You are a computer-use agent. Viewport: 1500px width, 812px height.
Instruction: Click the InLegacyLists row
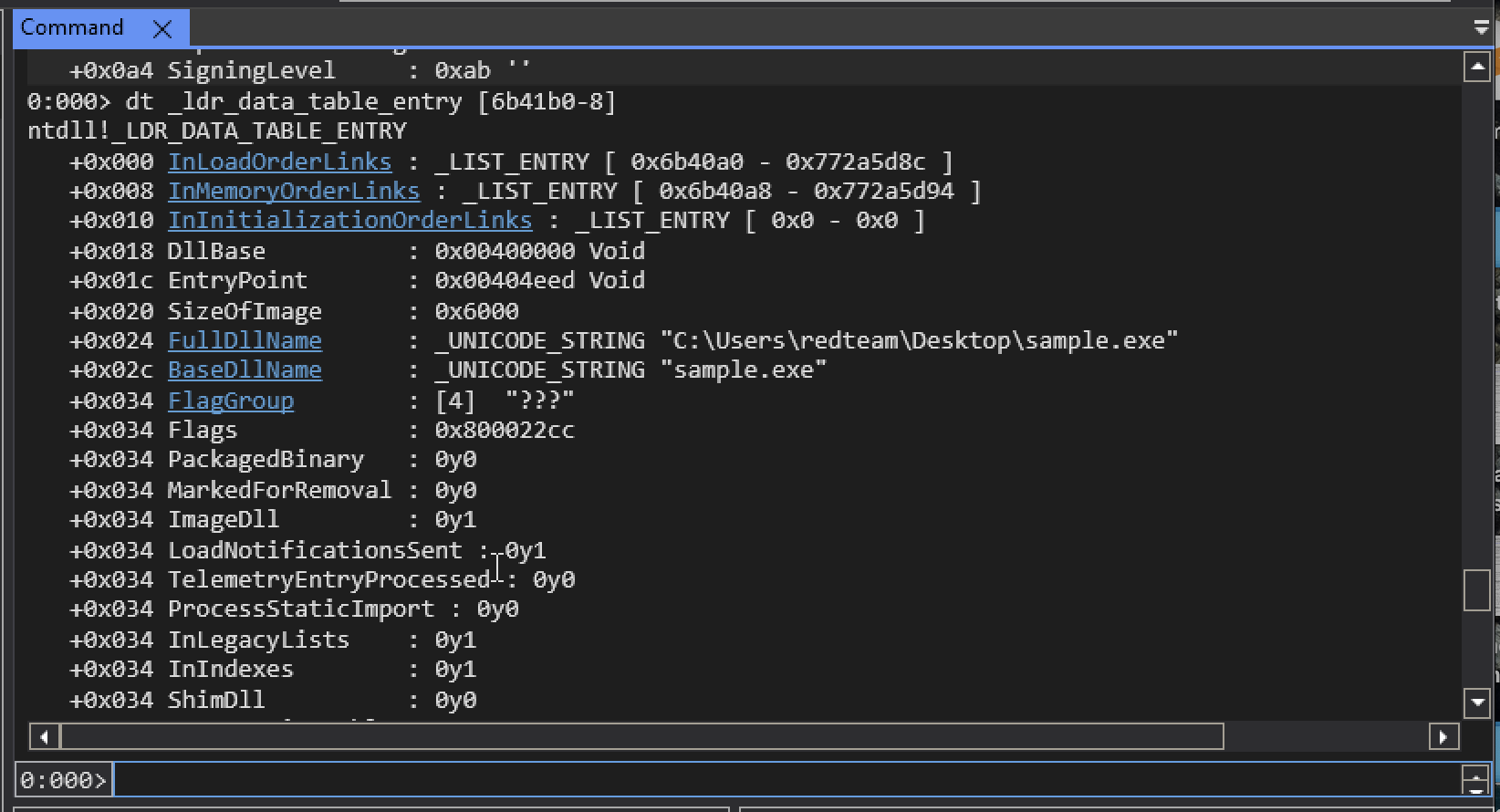273,640
